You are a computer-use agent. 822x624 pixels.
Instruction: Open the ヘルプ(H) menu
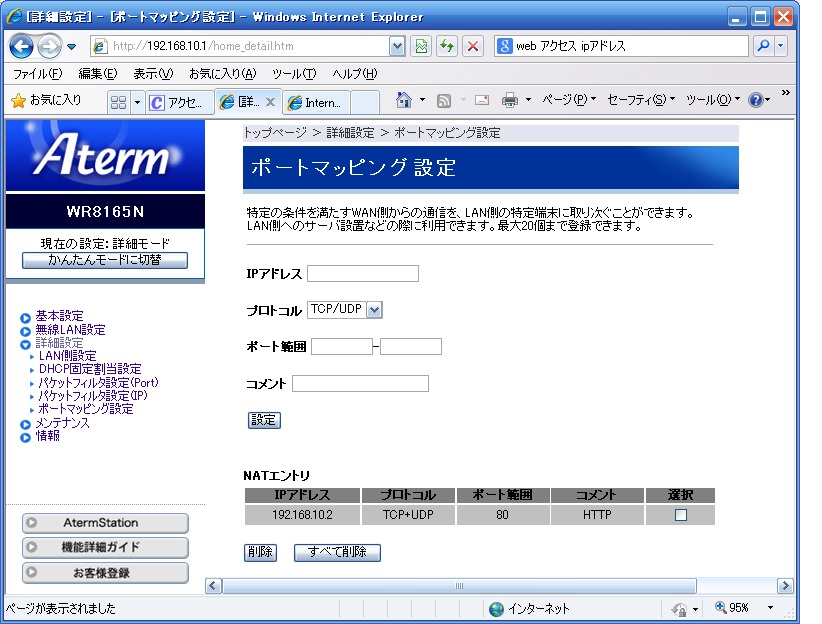click(354, 74)
